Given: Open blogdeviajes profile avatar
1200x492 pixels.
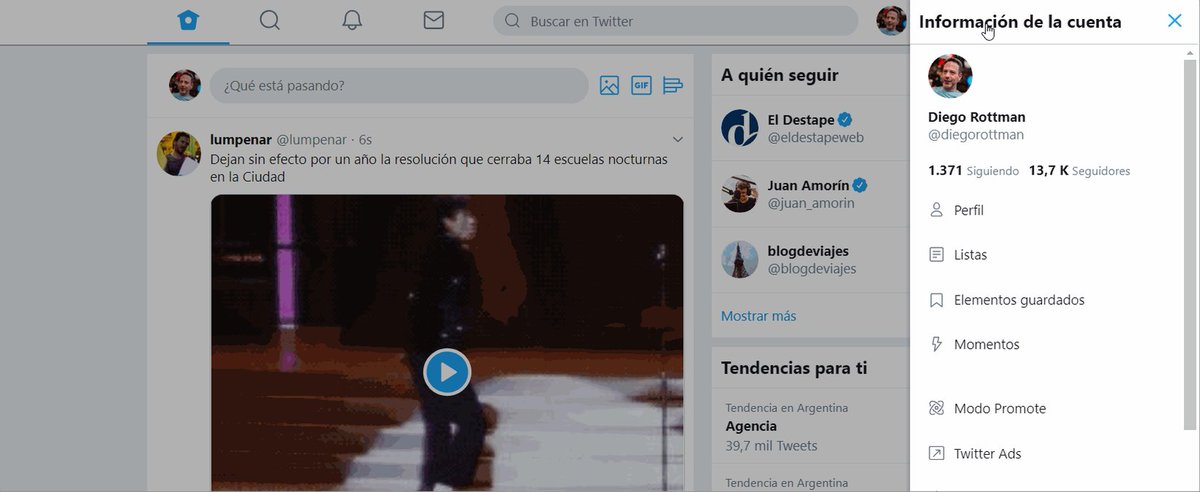Looking at the screenshot, I should point(740,259).
